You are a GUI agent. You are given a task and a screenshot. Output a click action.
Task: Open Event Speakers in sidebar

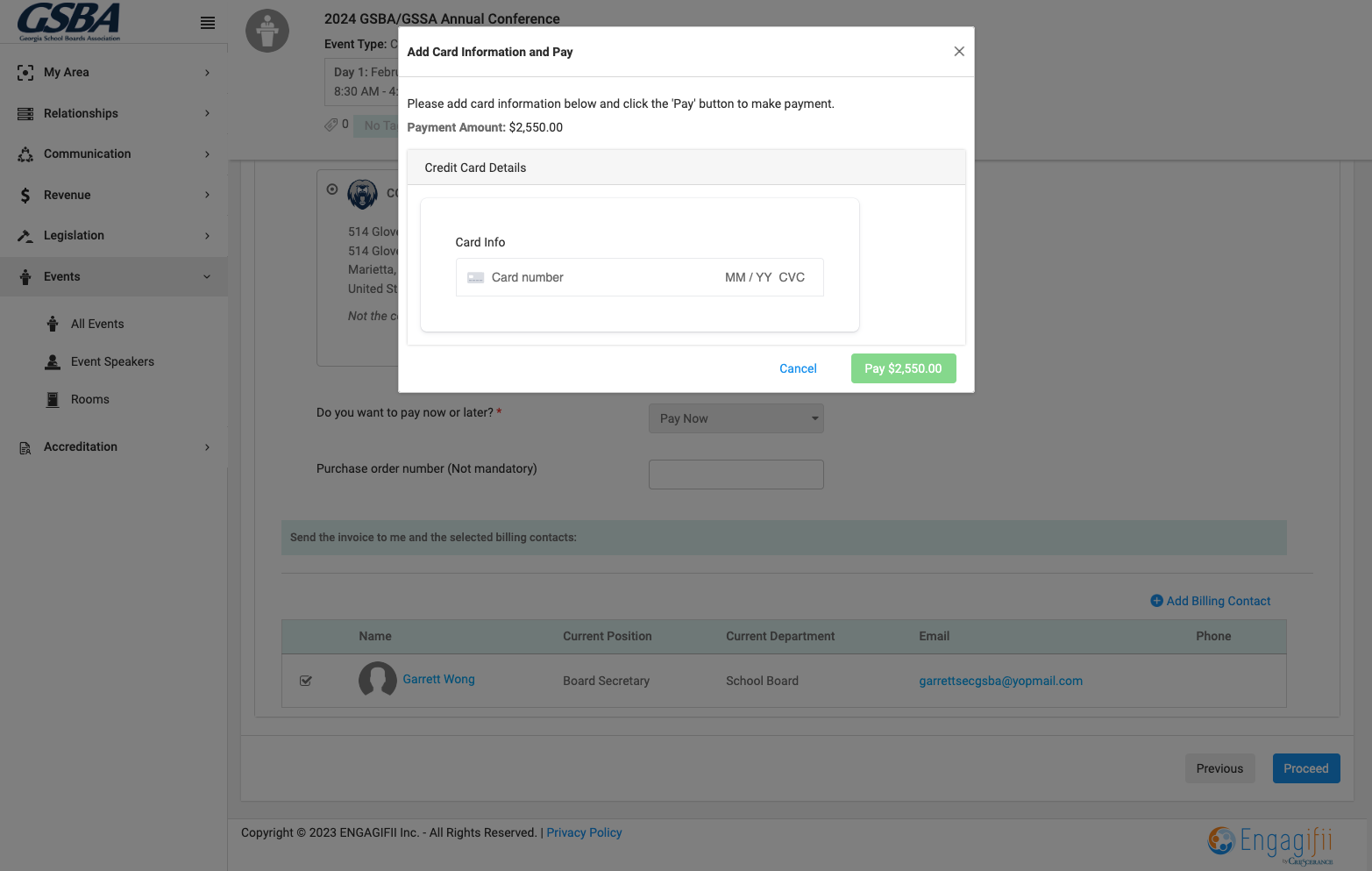point(112,361)
